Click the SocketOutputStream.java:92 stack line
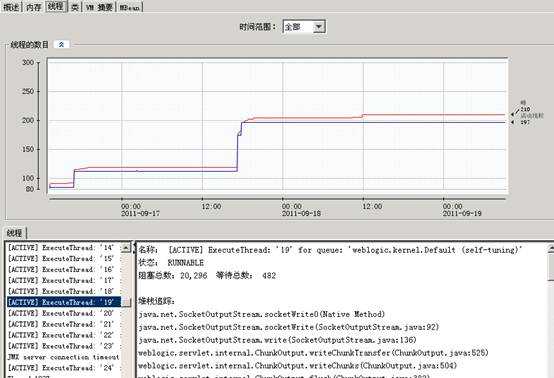This screenshot has height=378, width=554. [288, 327]
